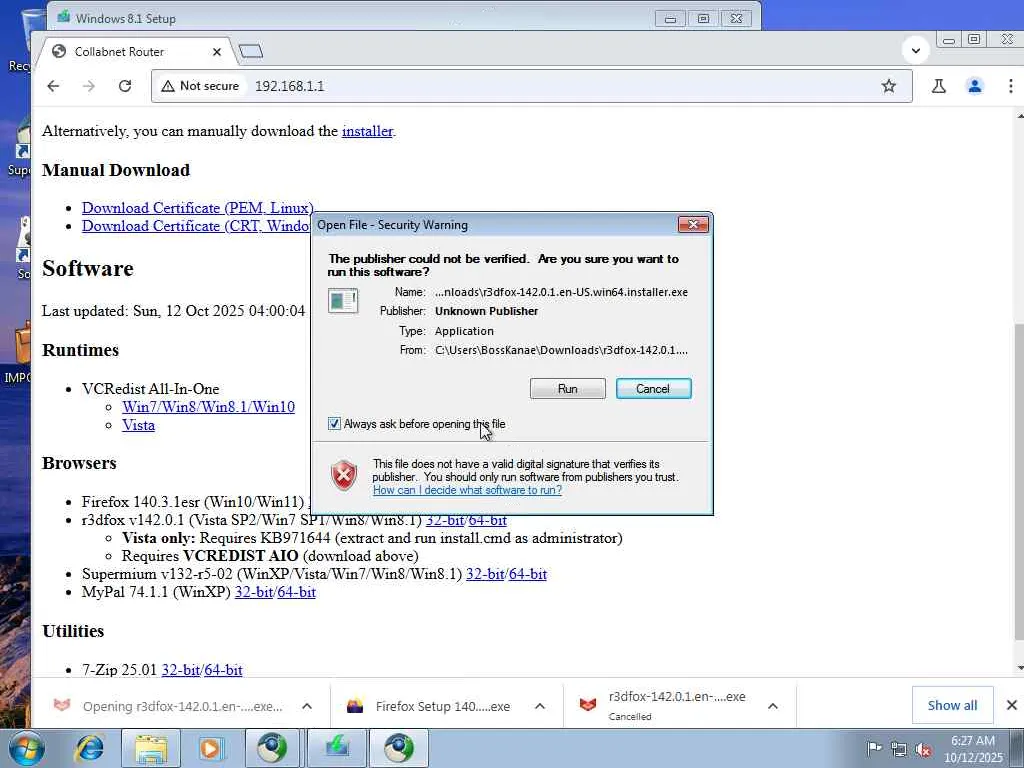Open the tab search dropdown arrow

[916, 50]
